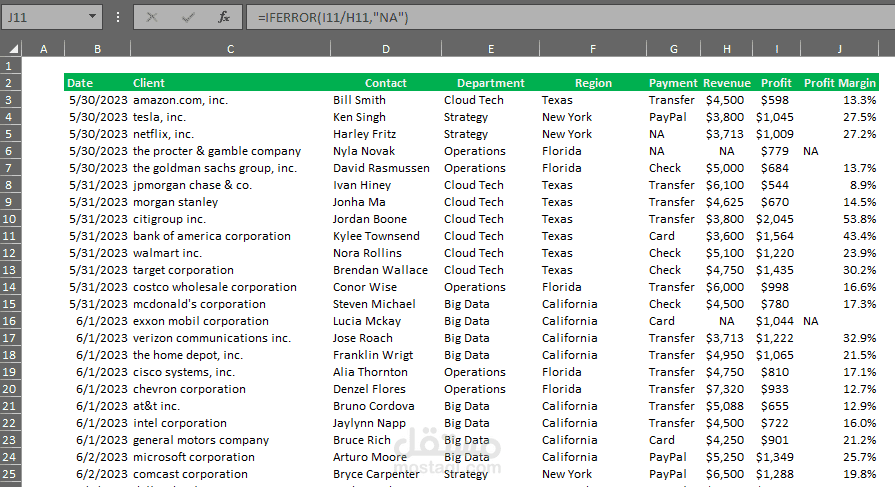Select column H header
Screen dimensions: 895x487
(727, 49)
